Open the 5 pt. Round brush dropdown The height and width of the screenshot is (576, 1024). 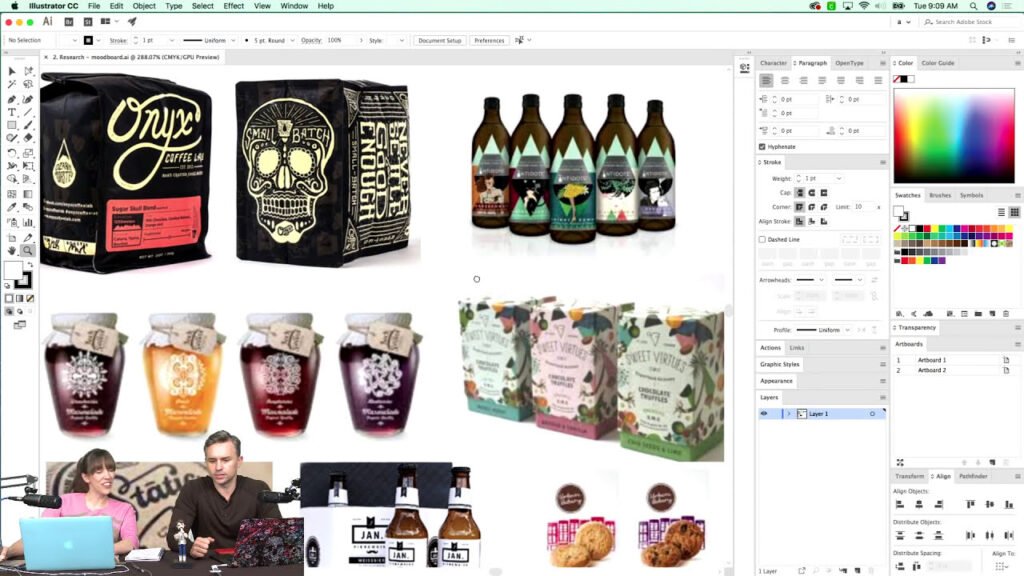292,40
